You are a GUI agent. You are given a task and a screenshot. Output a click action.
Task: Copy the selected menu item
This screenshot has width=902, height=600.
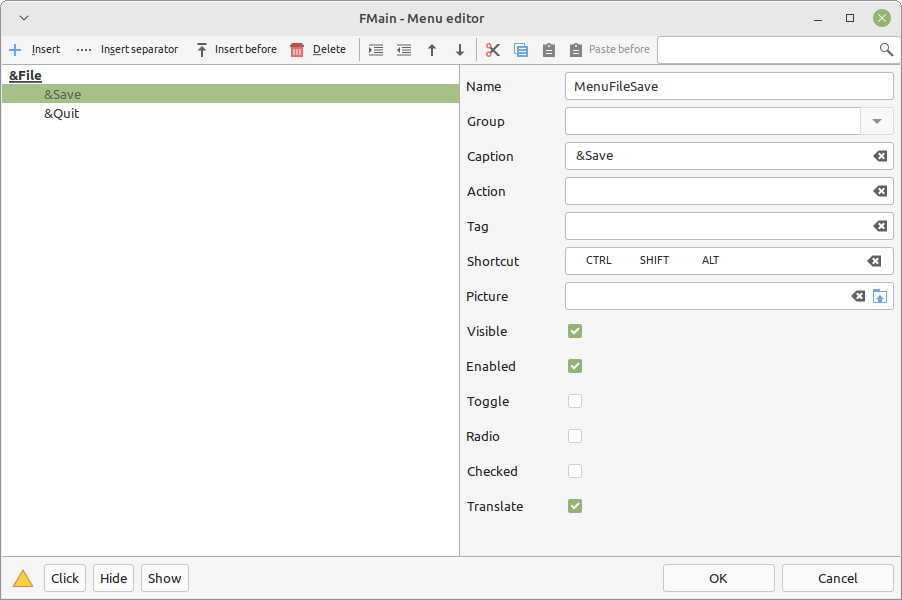(521, 49)
